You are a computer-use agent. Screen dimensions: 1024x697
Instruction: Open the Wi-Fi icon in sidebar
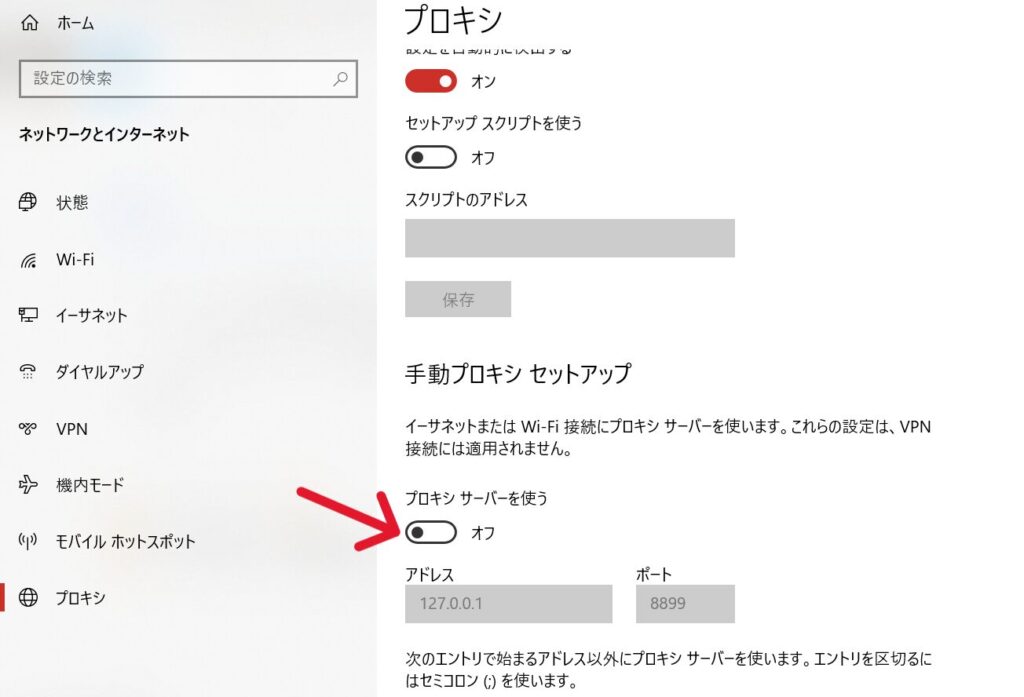click(x=29, y=260)
